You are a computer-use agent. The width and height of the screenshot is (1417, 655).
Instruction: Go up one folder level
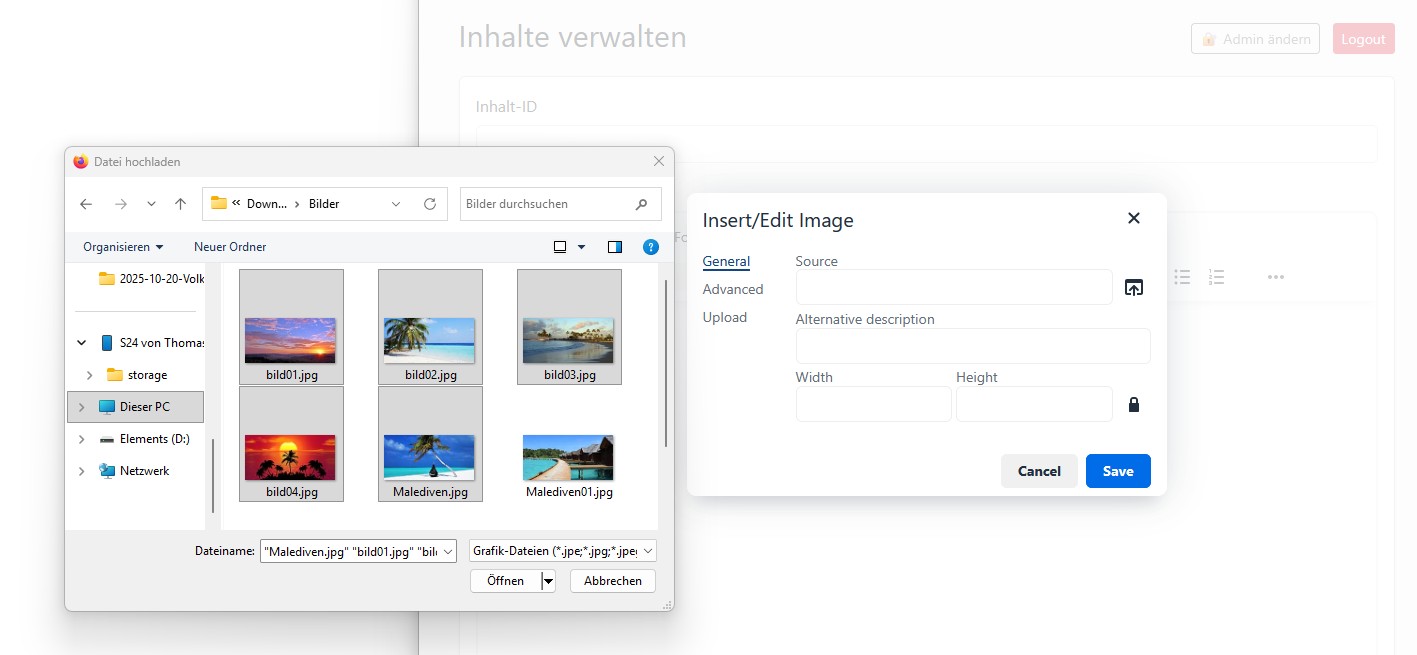tap(180, 204)
